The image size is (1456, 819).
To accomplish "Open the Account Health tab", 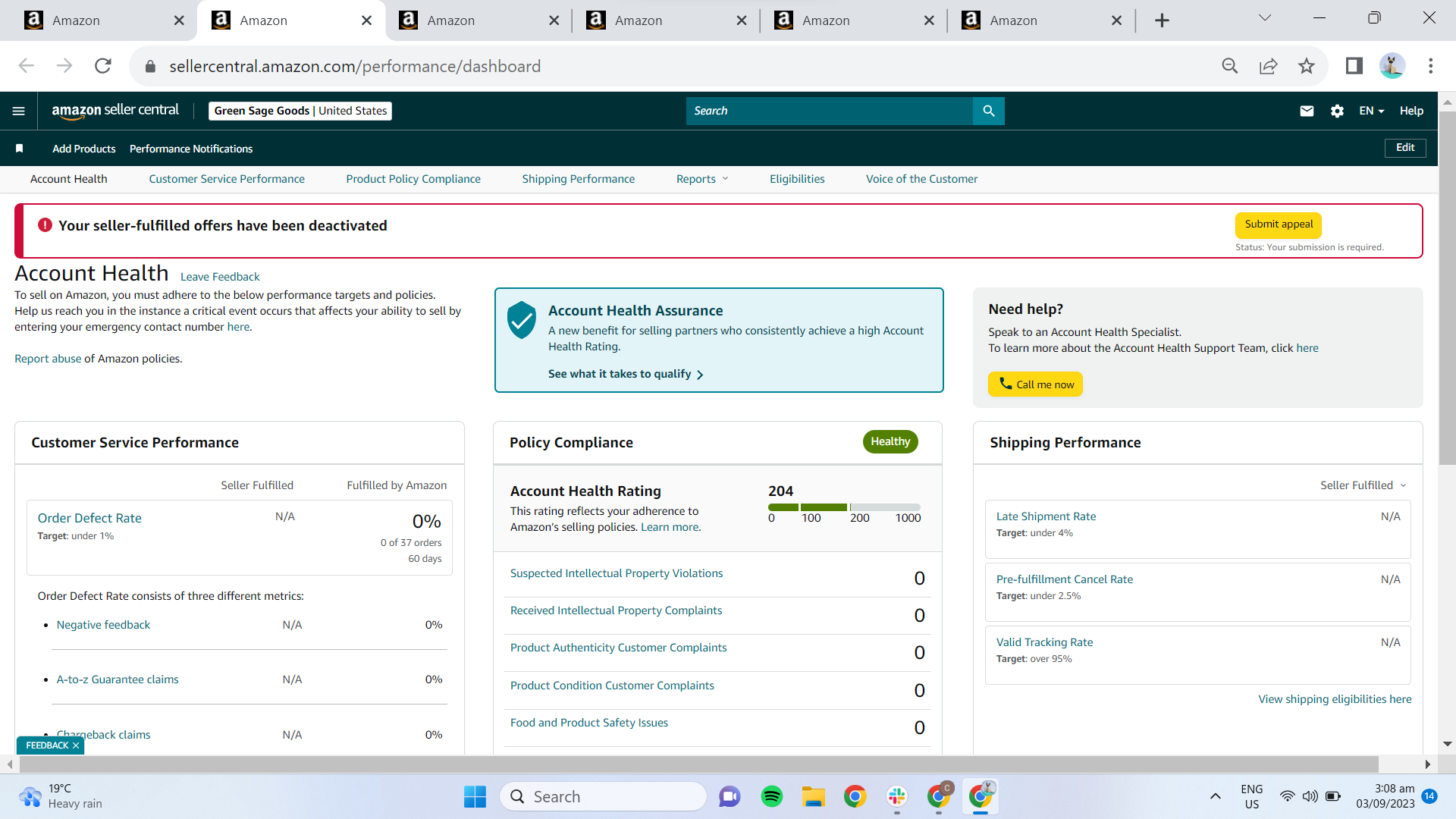I will tap(69, 179).
